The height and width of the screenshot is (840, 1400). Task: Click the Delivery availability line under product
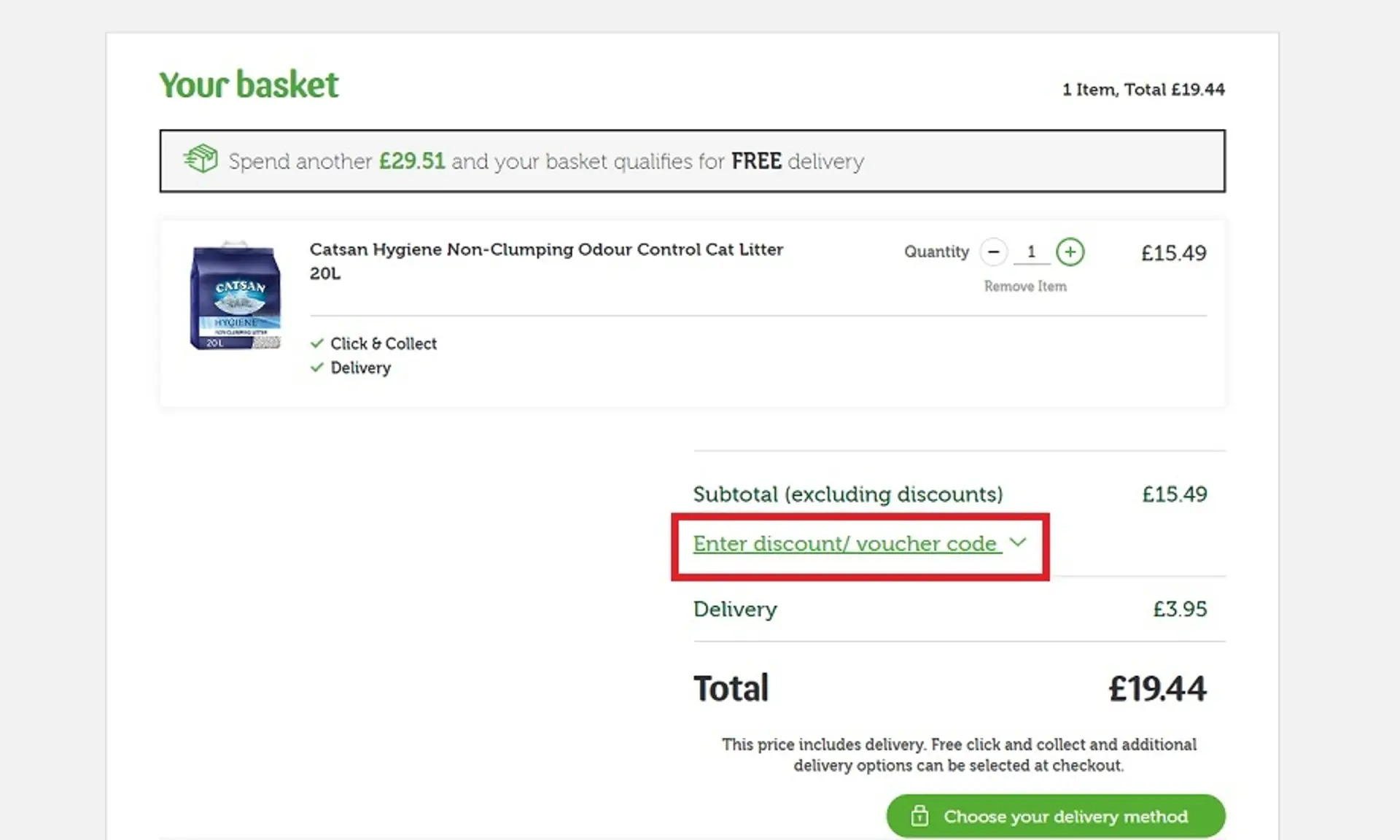351,367
